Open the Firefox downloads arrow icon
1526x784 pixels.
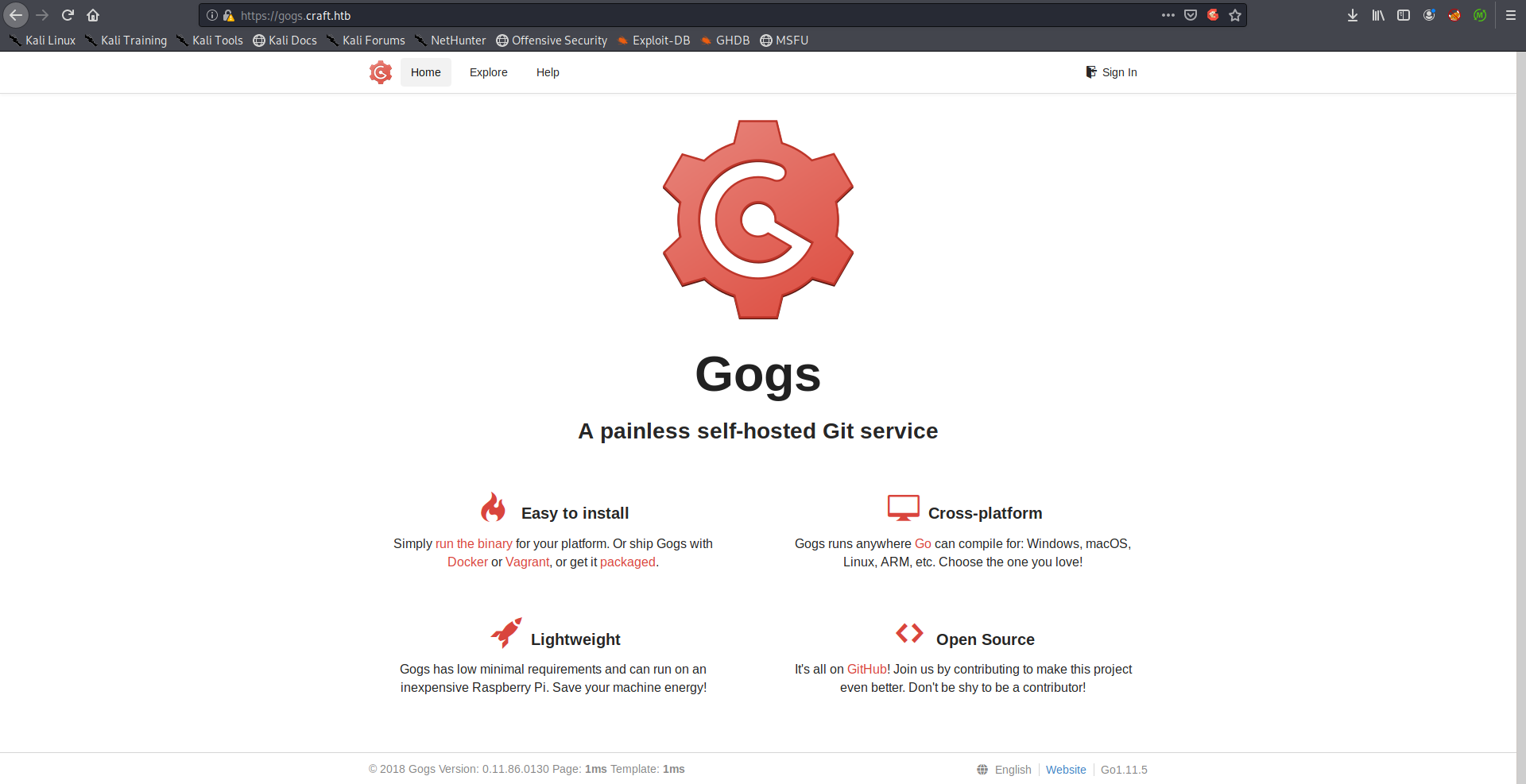[1353, 15]
